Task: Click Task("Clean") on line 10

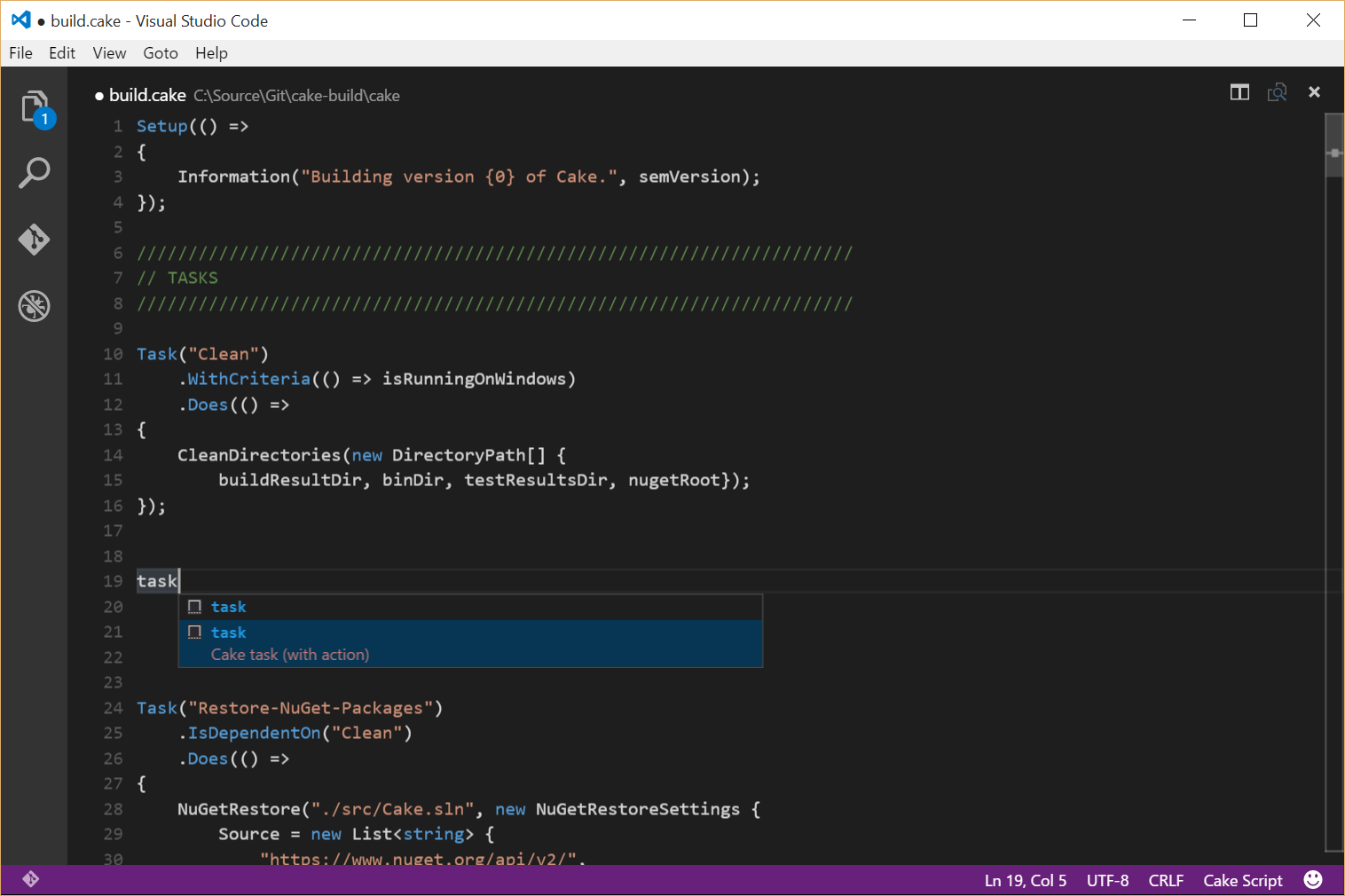Action: (x=202, y=354)
